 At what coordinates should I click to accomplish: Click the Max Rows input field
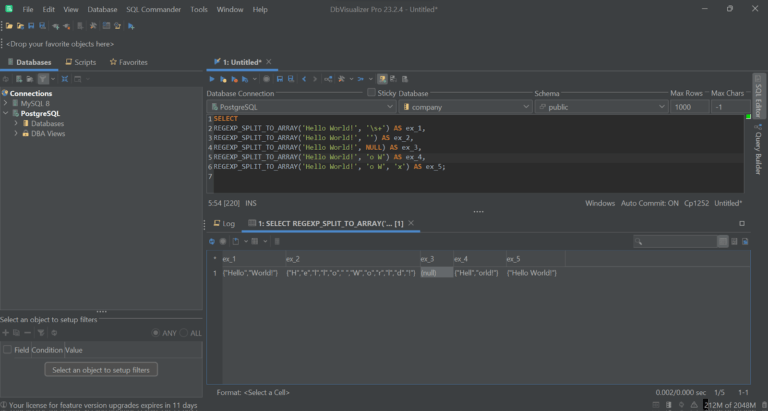point(690,107)
